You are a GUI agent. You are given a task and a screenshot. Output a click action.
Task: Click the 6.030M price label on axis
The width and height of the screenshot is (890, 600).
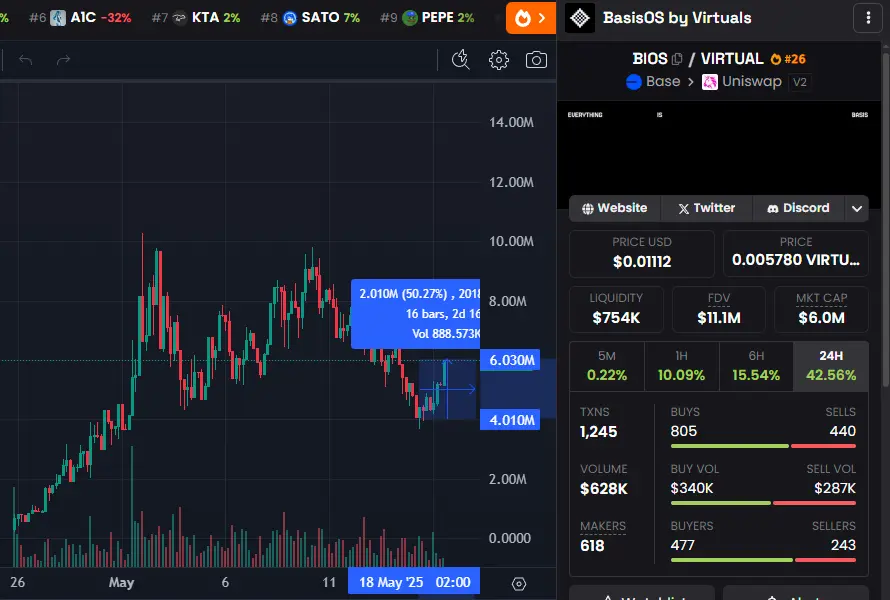(x=510, y=360)
